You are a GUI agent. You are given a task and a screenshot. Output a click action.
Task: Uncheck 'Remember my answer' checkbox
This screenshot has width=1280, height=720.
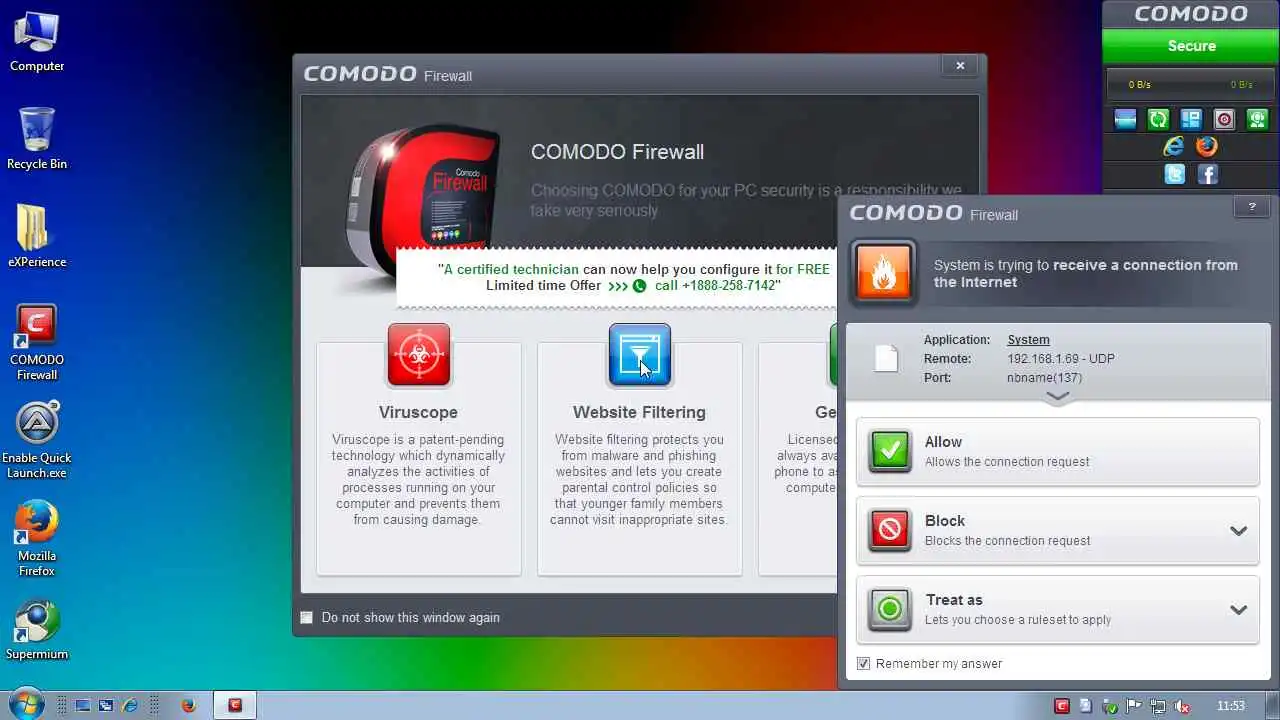tap(864, 663)
